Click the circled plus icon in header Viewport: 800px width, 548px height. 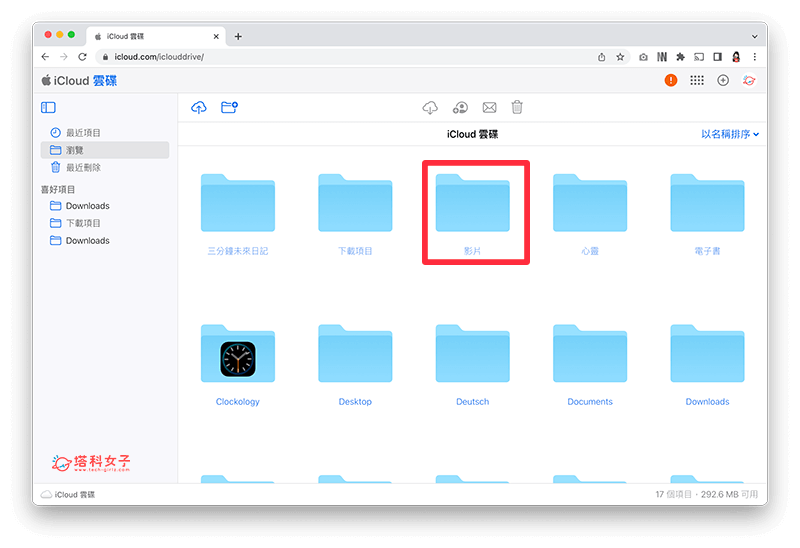723,80
